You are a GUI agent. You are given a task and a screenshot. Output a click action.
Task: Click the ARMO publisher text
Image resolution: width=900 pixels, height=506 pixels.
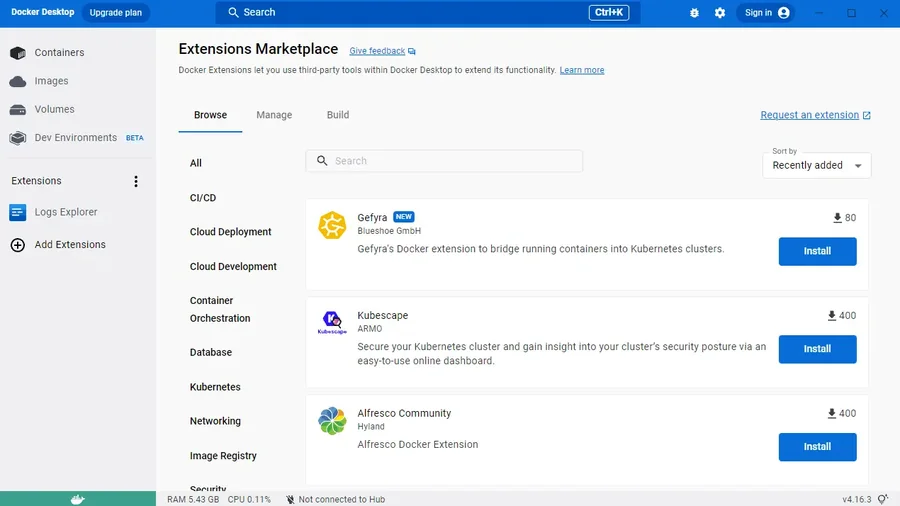click(370, 329)
